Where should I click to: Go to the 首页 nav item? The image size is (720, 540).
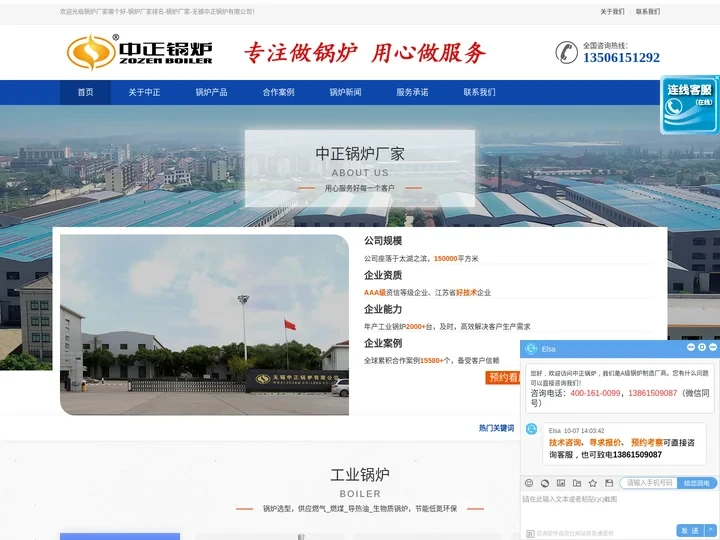pos(85,92)
